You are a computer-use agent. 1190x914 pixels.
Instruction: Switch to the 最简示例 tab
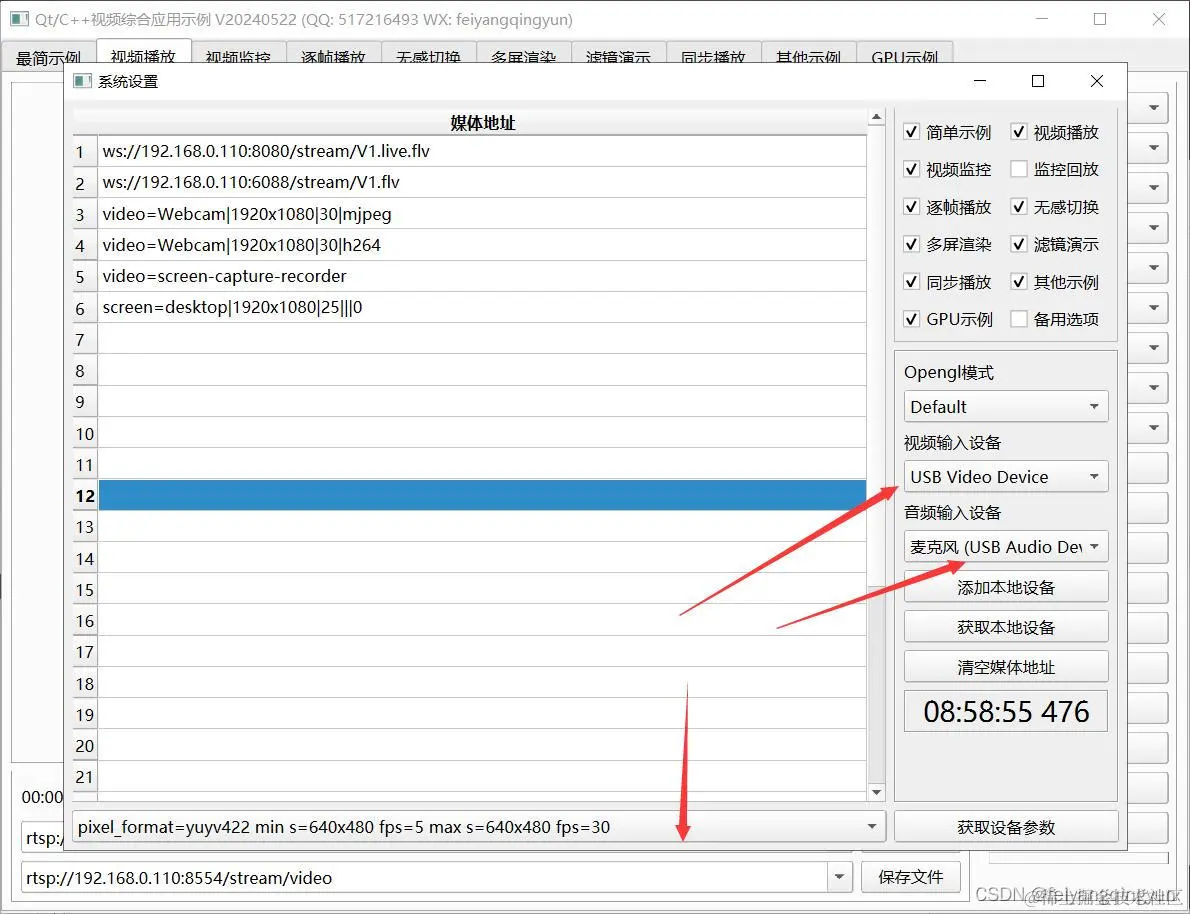[x=49, y=58]
